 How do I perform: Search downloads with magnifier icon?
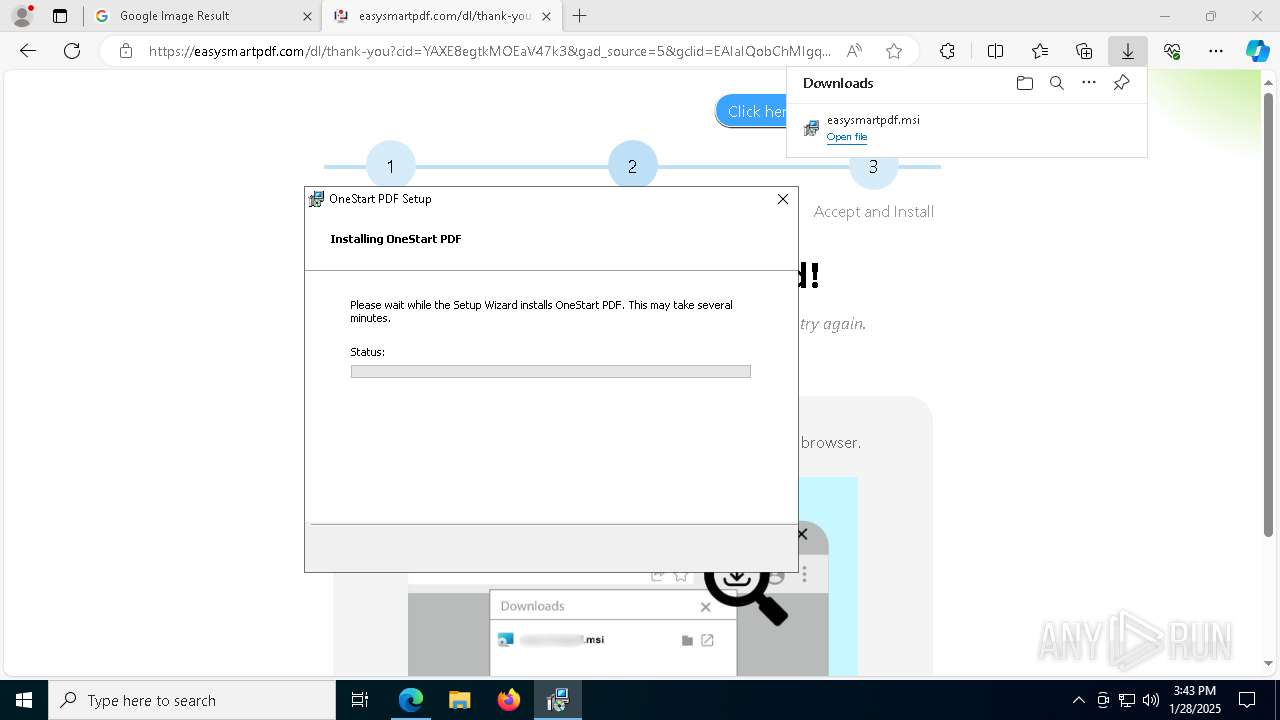1056,83
